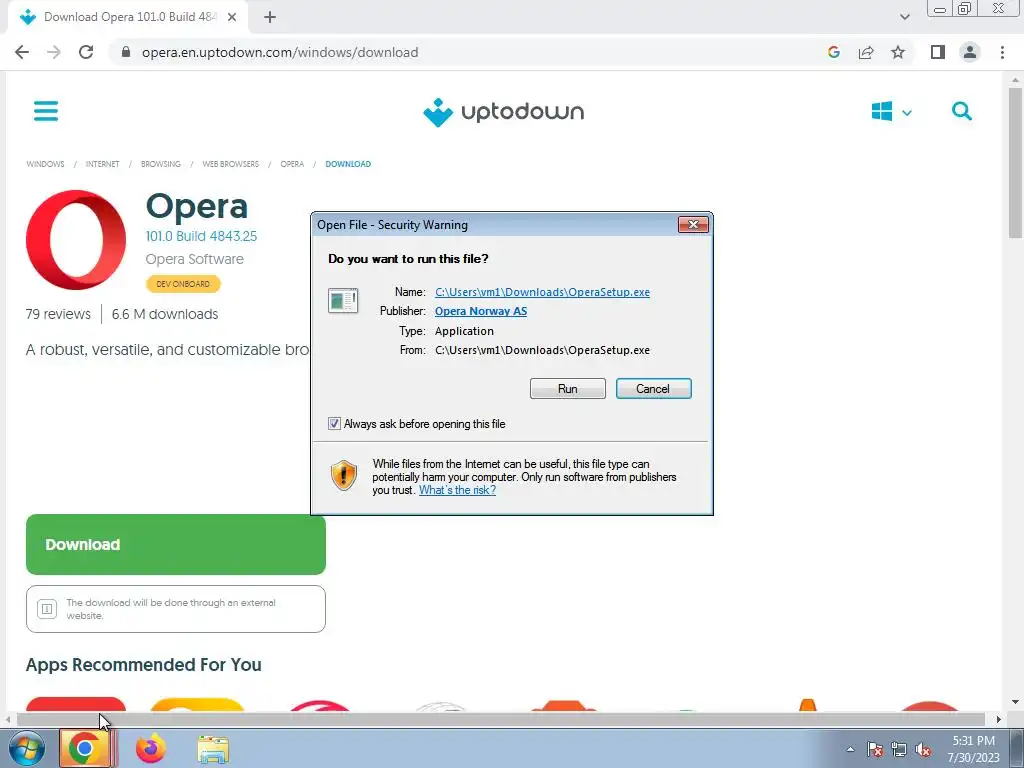Image resolution: width=1024 pixels, height=768 pixels.
Task: Click the DEV ONBOARD badge
Action: coord(183,284)
